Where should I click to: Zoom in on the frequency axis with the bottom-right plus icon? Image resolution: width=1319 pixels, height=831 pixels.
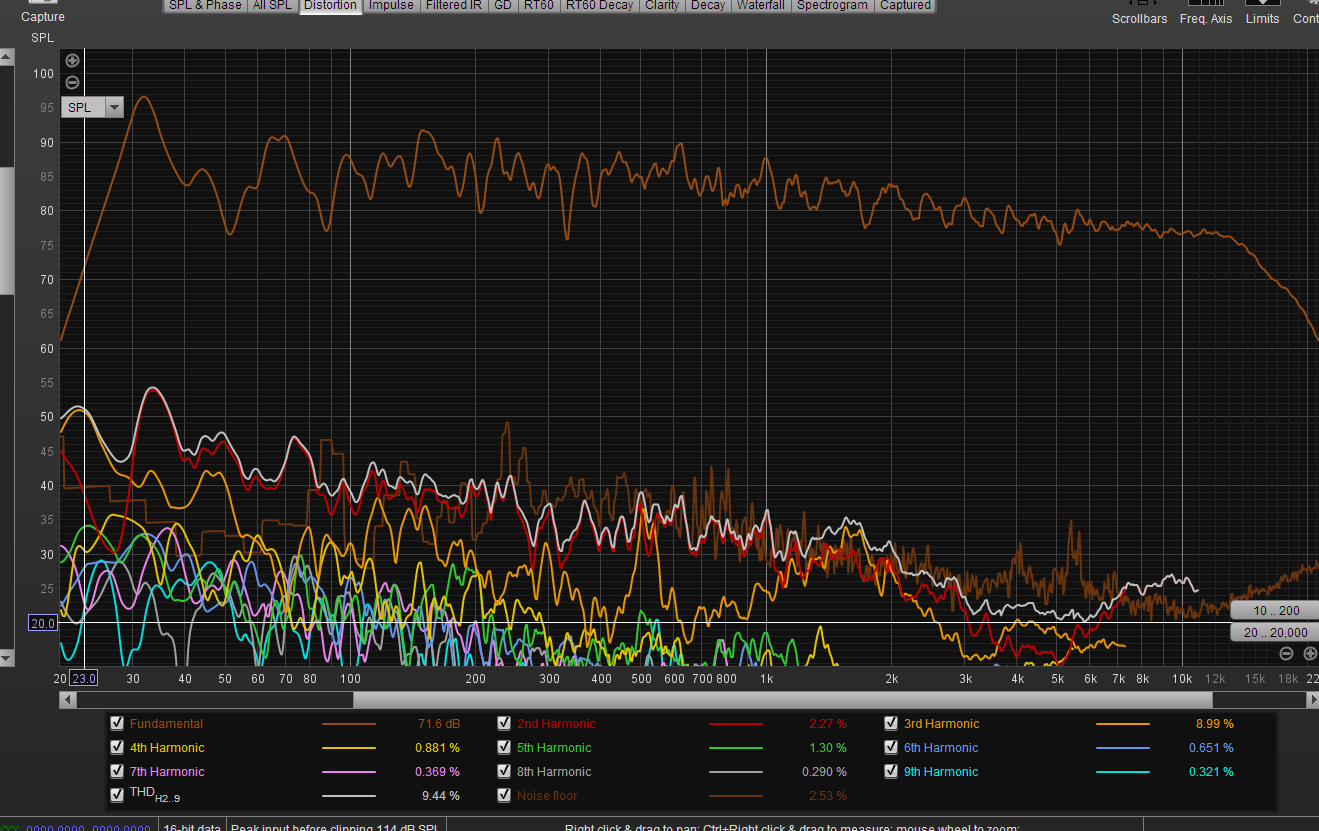tap(1310, 654)
